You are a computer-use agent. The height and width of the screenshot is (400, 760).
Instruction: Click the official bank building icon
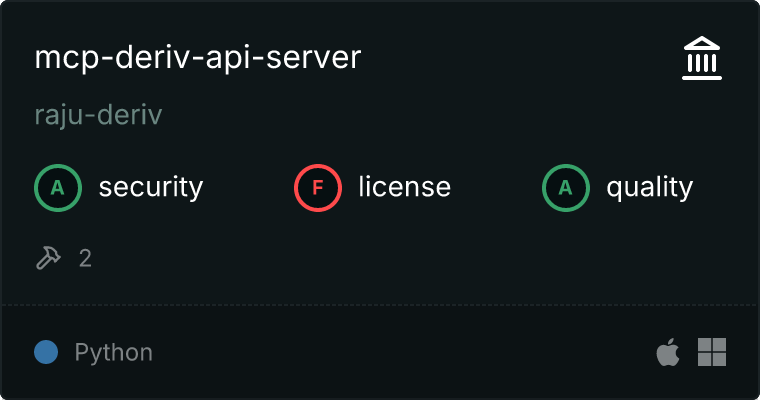(701, 60)
